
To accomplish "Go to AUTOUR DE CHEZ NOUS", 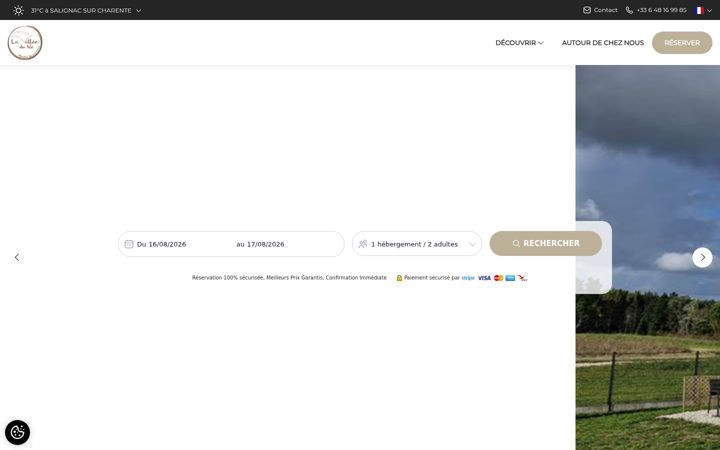I will (602, 43).
